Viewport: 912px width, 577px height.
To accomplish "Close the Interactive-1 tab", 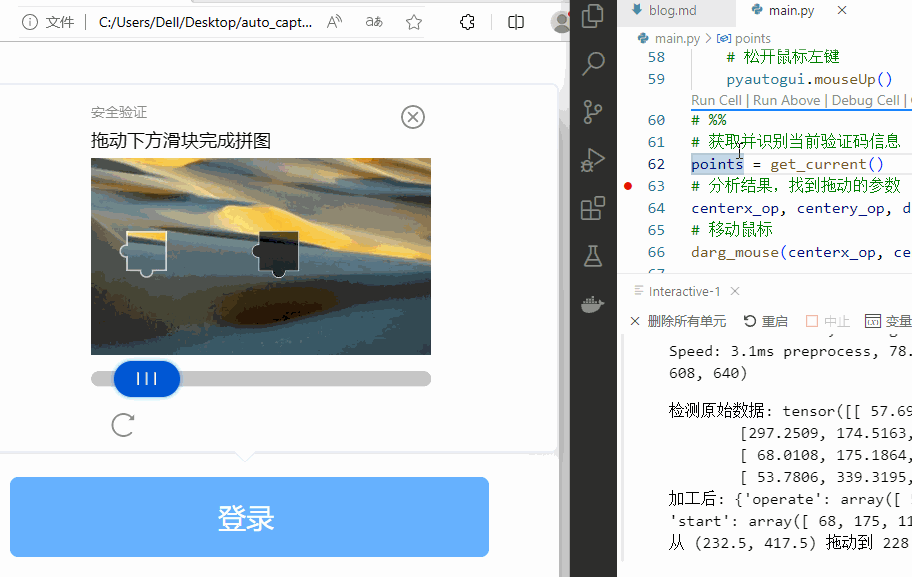I will pos(735,291).
